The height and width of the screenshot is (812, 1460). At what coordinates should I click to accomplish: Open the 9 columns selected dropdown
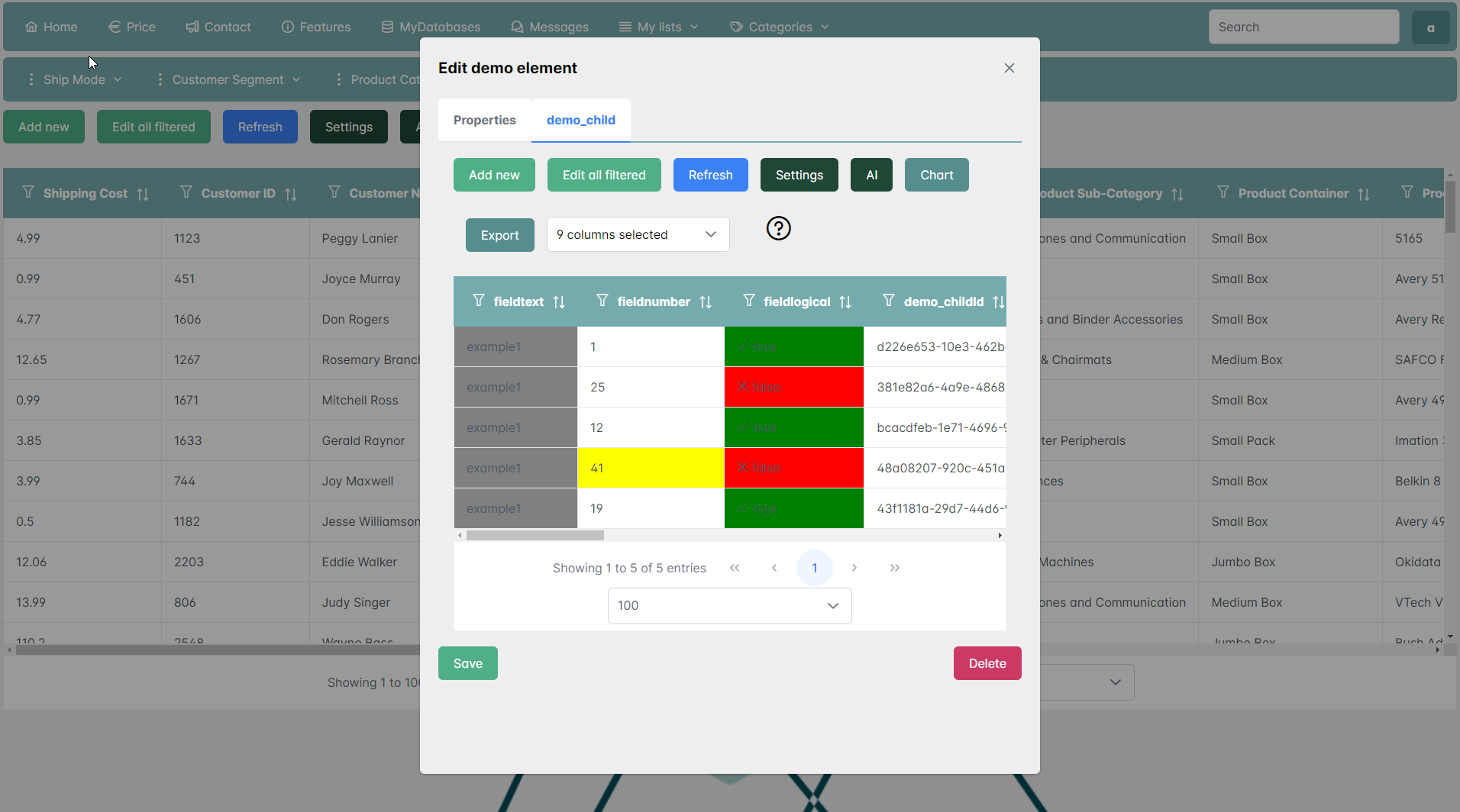tap(638, 234)
